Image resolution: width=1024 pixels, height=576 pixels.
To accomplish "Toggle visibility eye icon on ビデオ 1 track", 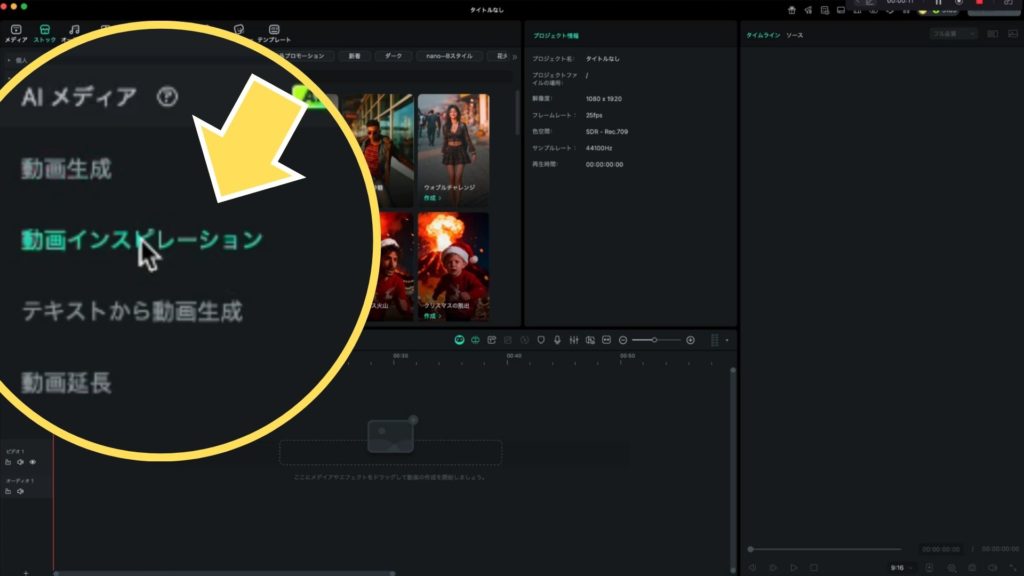I will coord(32,462).
